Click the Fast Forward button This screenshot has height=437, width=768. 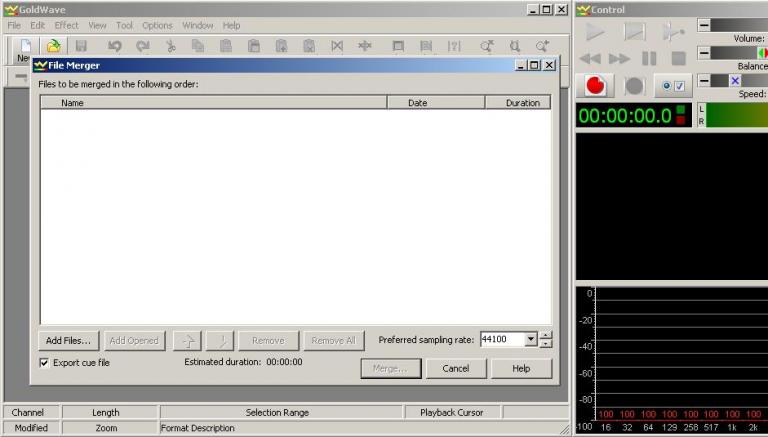click(620, 59)
